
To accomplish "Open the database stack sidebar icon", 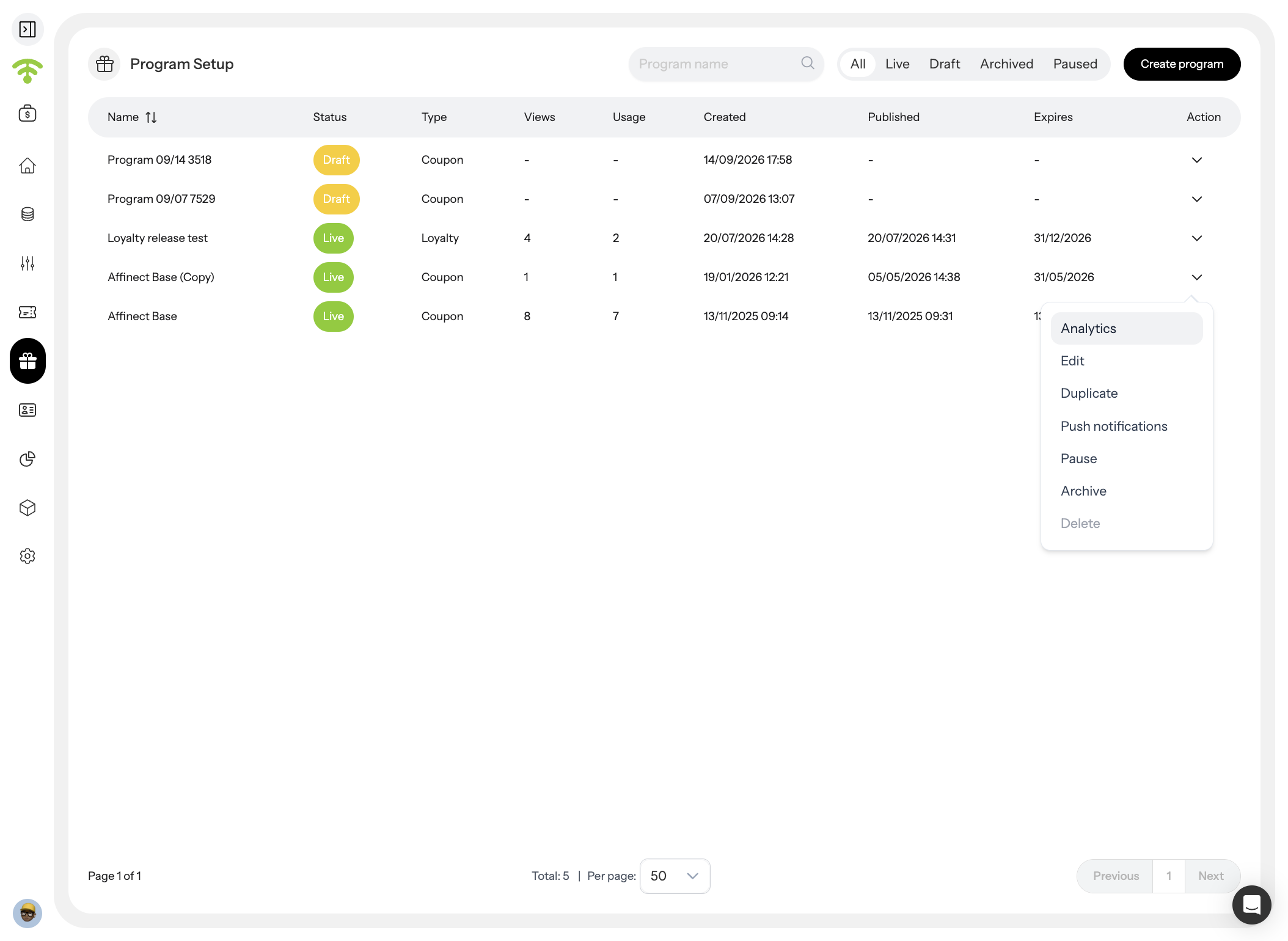I will coord(27,214).
